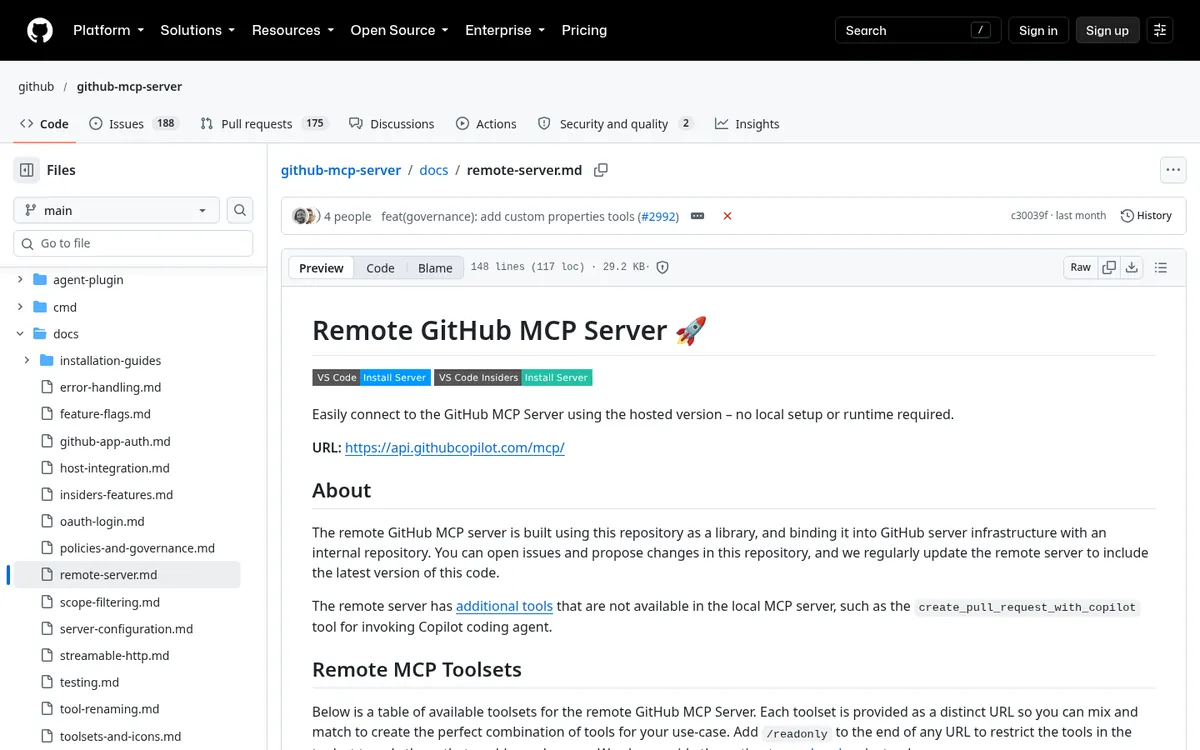Switch to the Preview view

[x=321, y=268]
